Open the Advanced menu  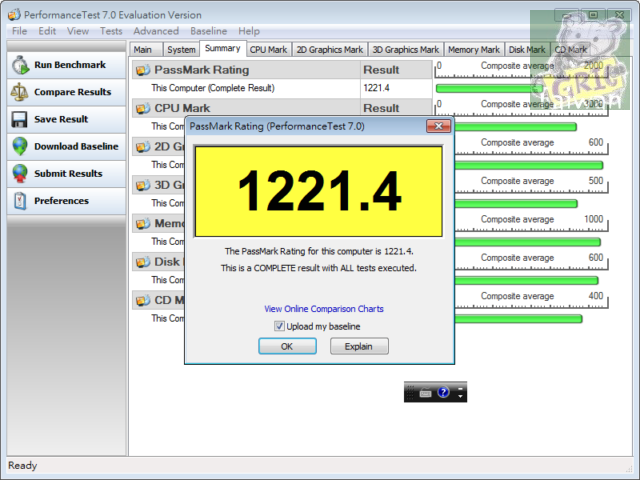[x=156, y=31]
